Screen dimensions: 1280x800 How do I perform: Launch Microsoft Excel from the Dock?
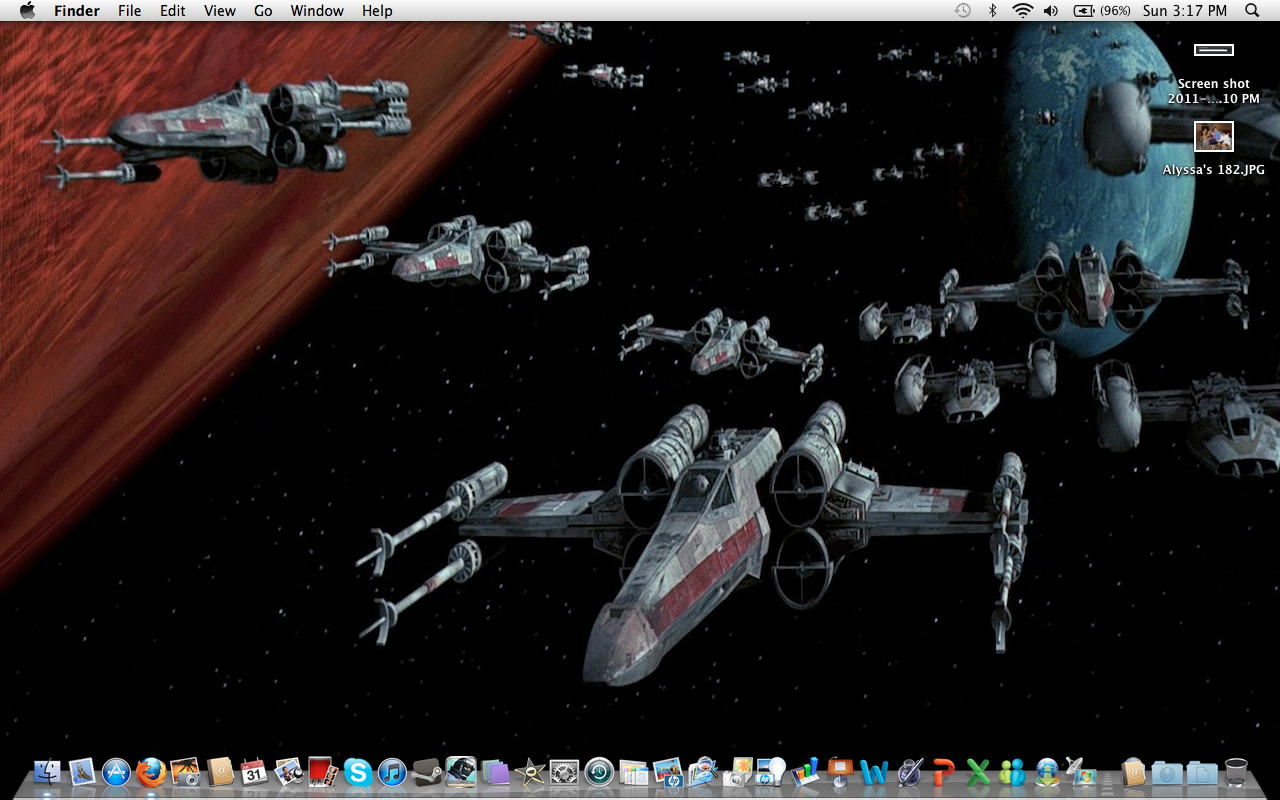coord(978,772)
